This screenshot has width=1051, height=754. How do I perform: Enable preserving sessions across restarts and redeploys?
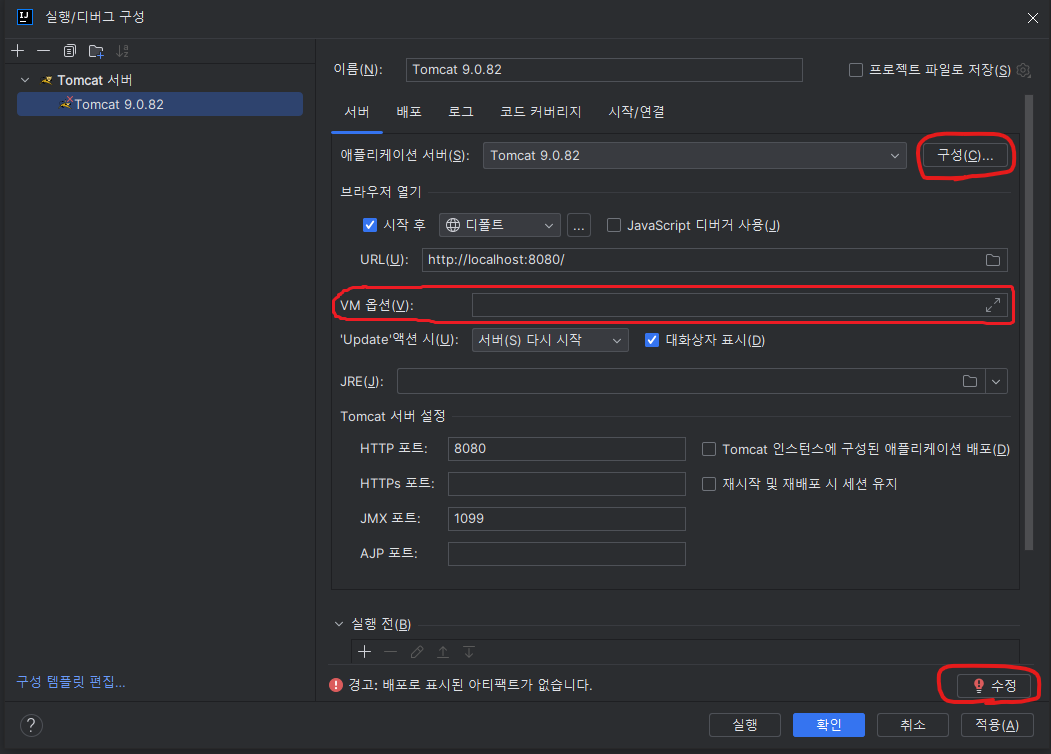[708, 484]
